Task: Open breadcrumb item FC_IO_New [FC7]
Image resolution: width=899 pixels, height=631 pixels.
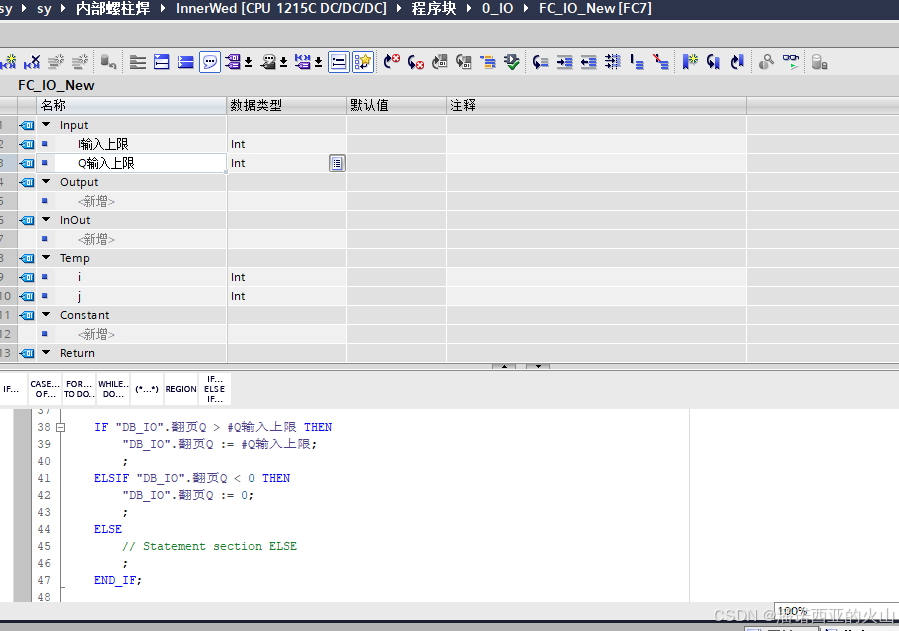Action: [x=595, y=9]
